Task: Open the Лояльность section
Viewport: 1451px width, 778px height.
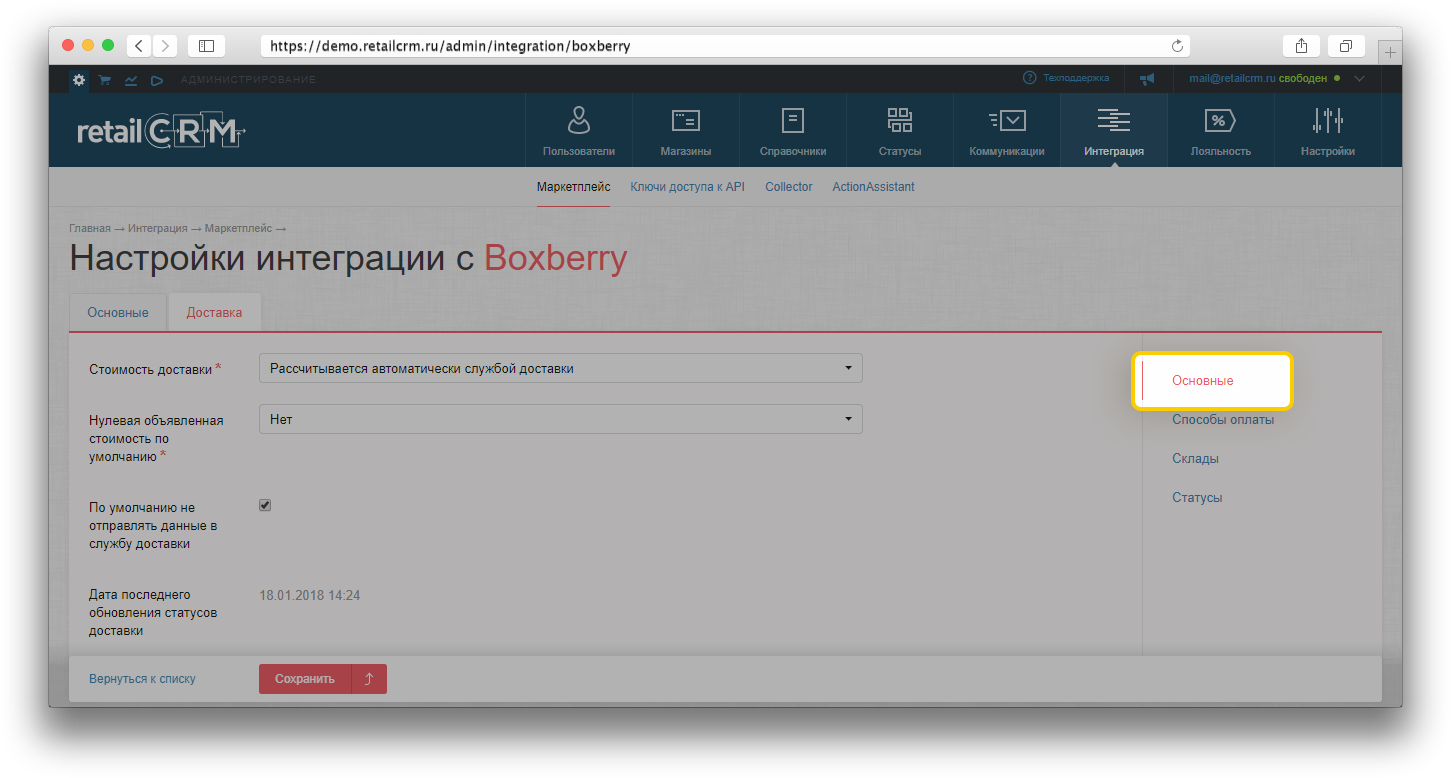Action: point(1221,131)
